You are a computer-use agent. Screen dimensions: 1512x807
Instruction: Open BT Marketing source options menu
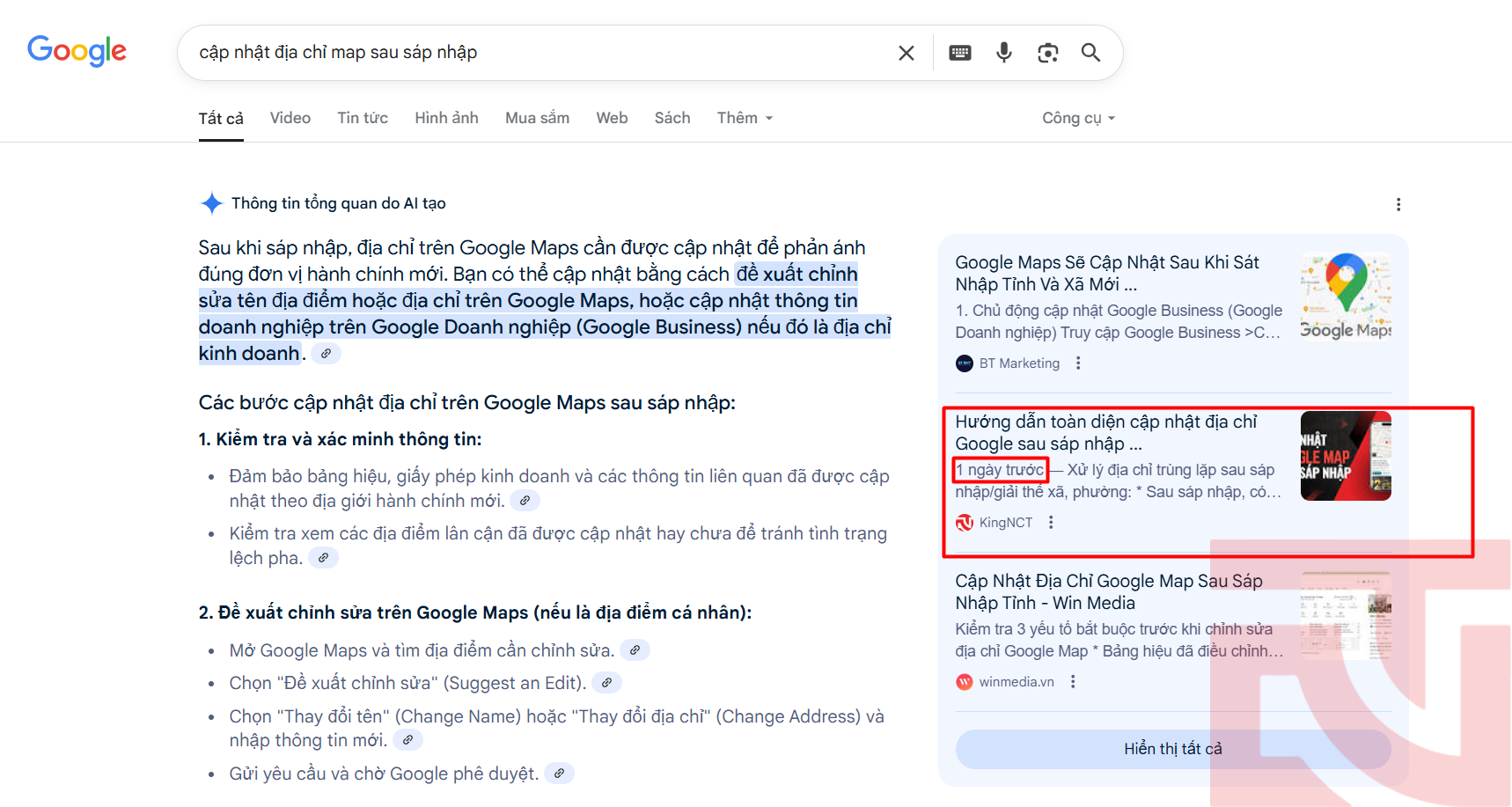[1078, 363]
